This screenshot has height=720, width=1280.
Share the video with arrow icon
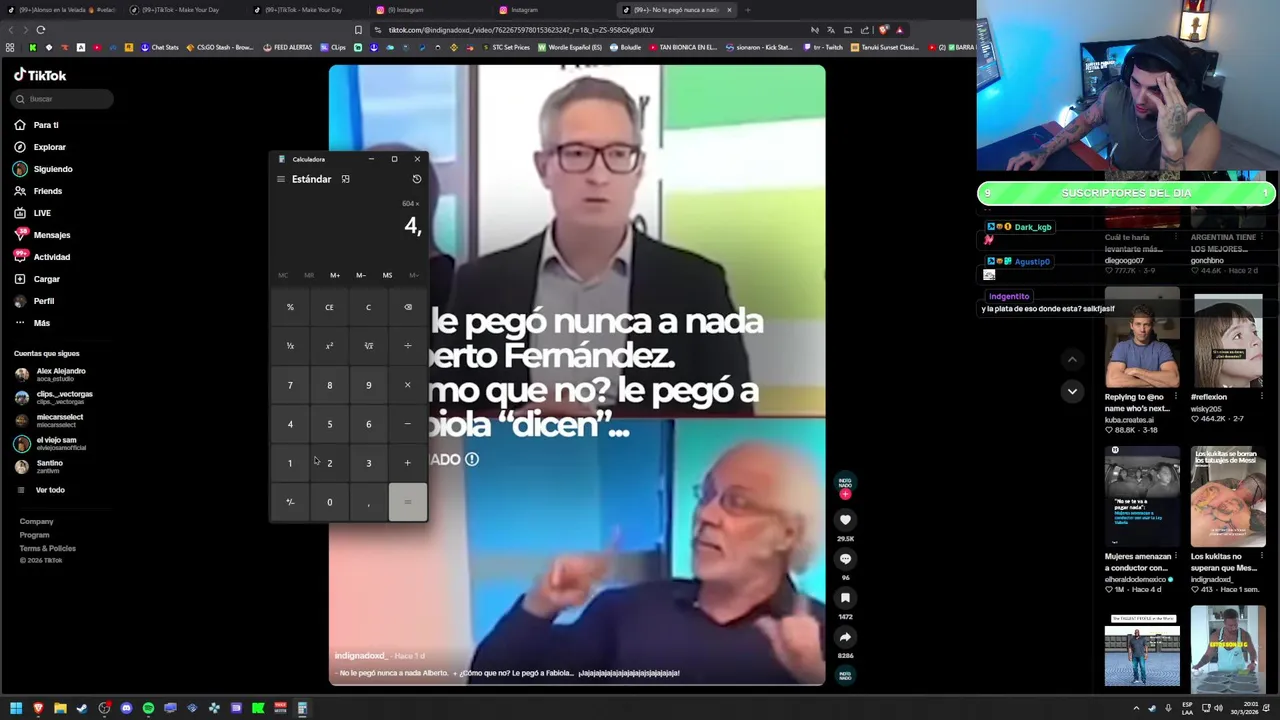pyautogui.click(x=845, y=637)
